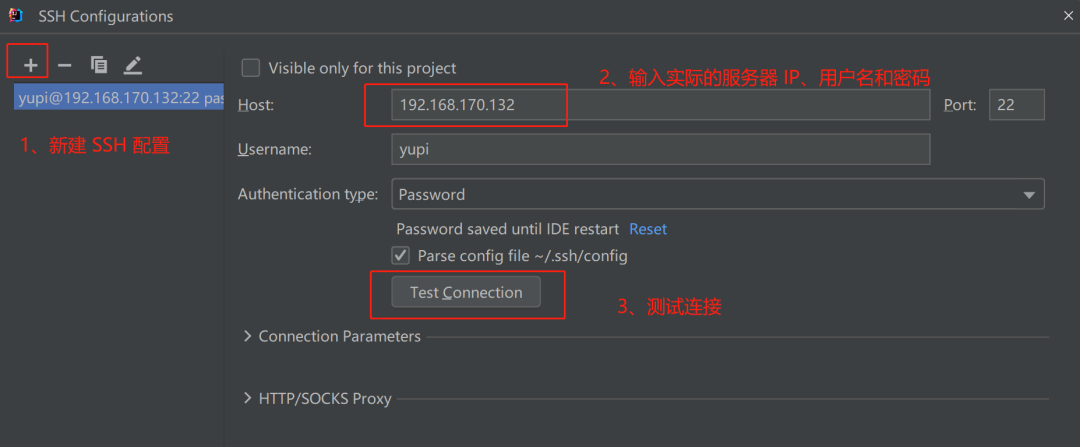Remove the selected SSH configuration with minus icon
The width and height of the screenshot is (1080, 447).
[64, 65]
